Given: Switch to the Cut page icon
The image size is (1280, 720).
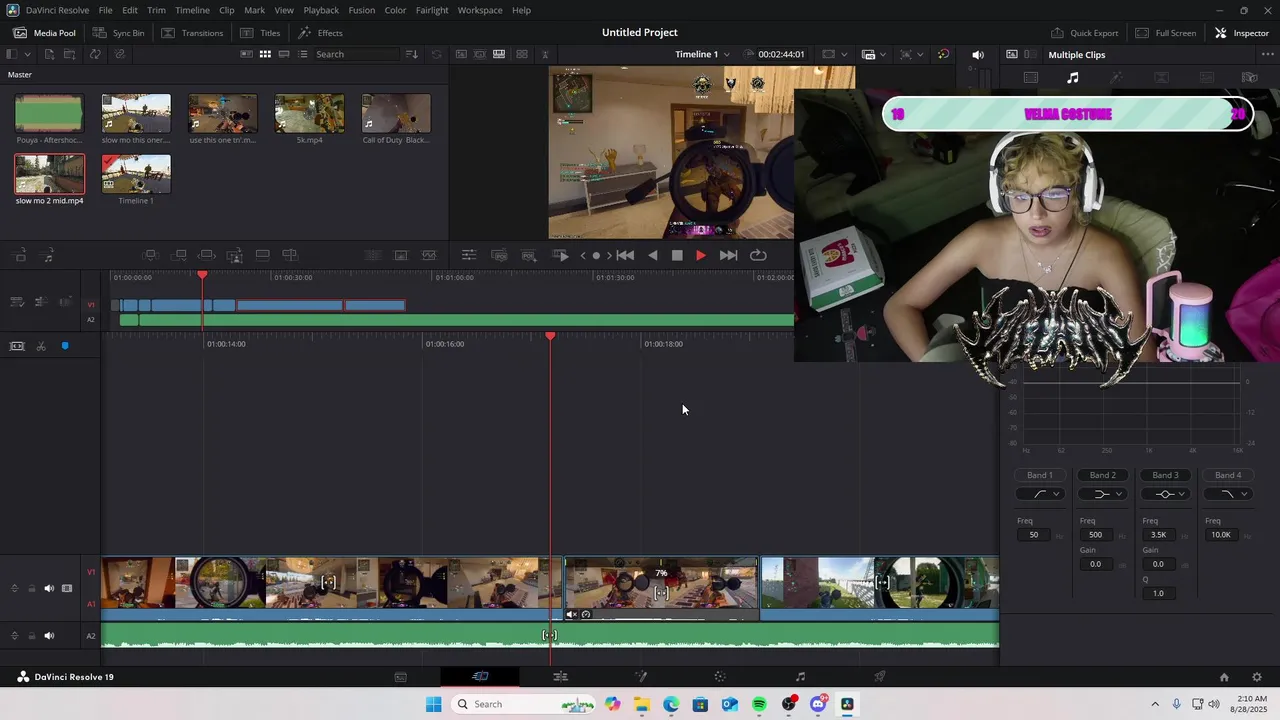Looking at the screenshot, I should [480, 677].
